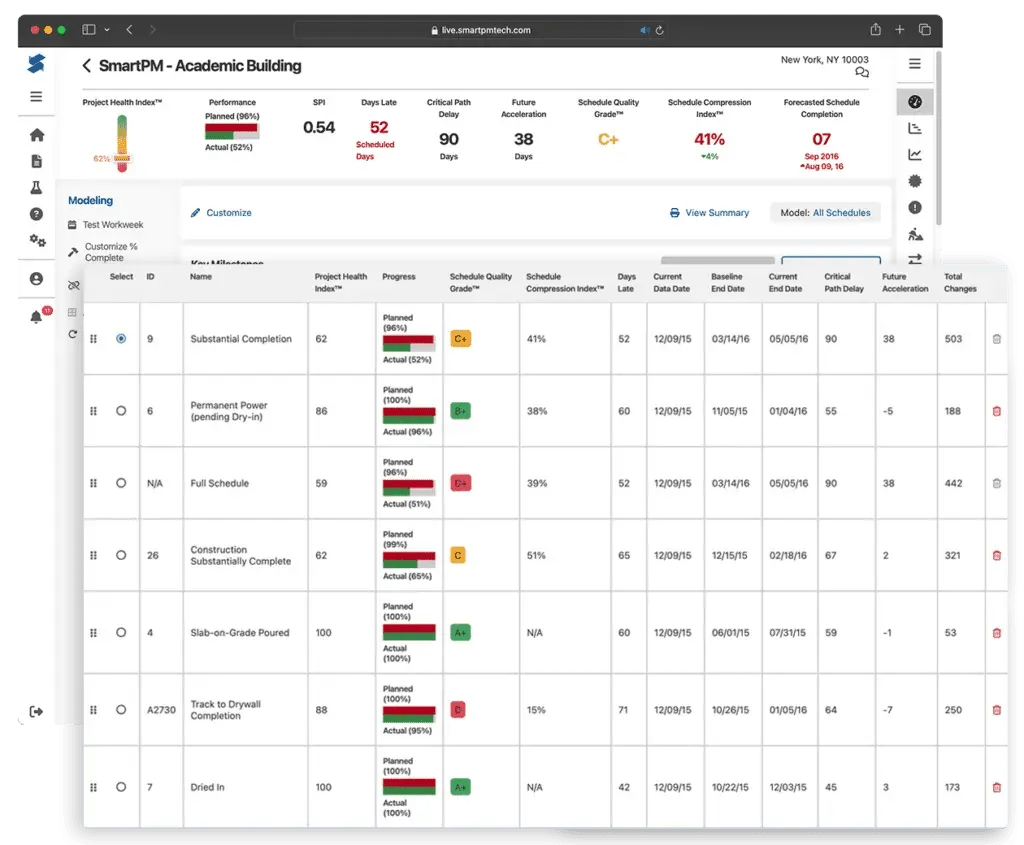Select the Full Schedule row radio button
The image size is (1024, 845).
[121, 483]
